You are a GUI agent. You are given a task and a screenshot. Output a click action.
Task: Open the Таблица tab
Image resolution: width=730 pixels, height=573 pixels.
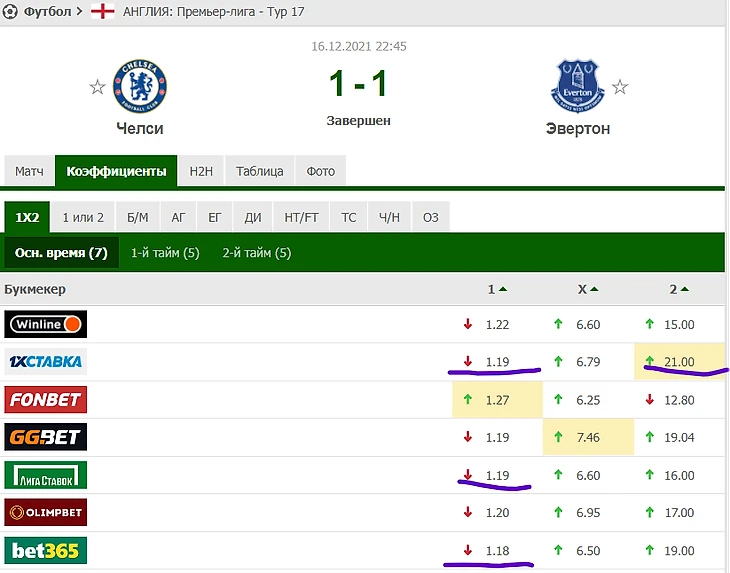[259, 171]
